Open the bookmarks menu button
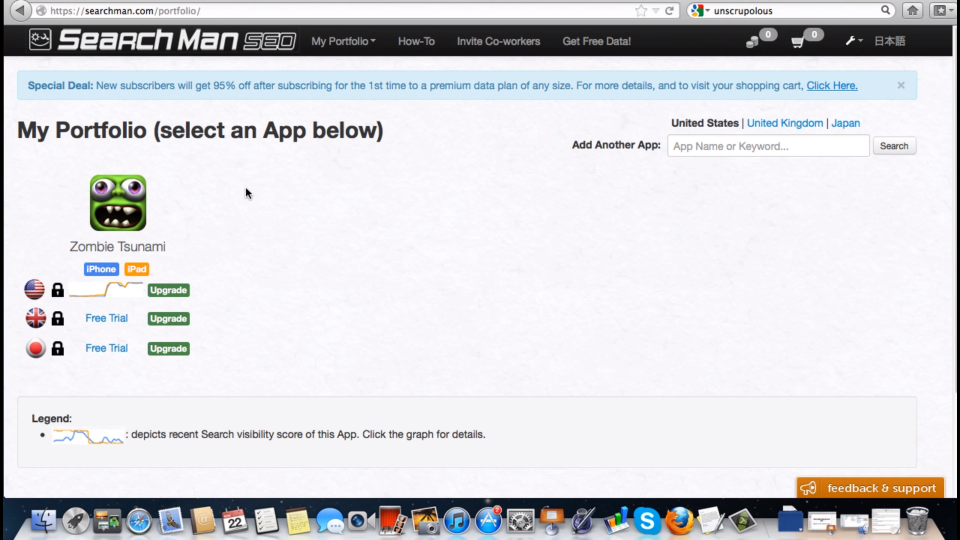 (x=942, y=10)
